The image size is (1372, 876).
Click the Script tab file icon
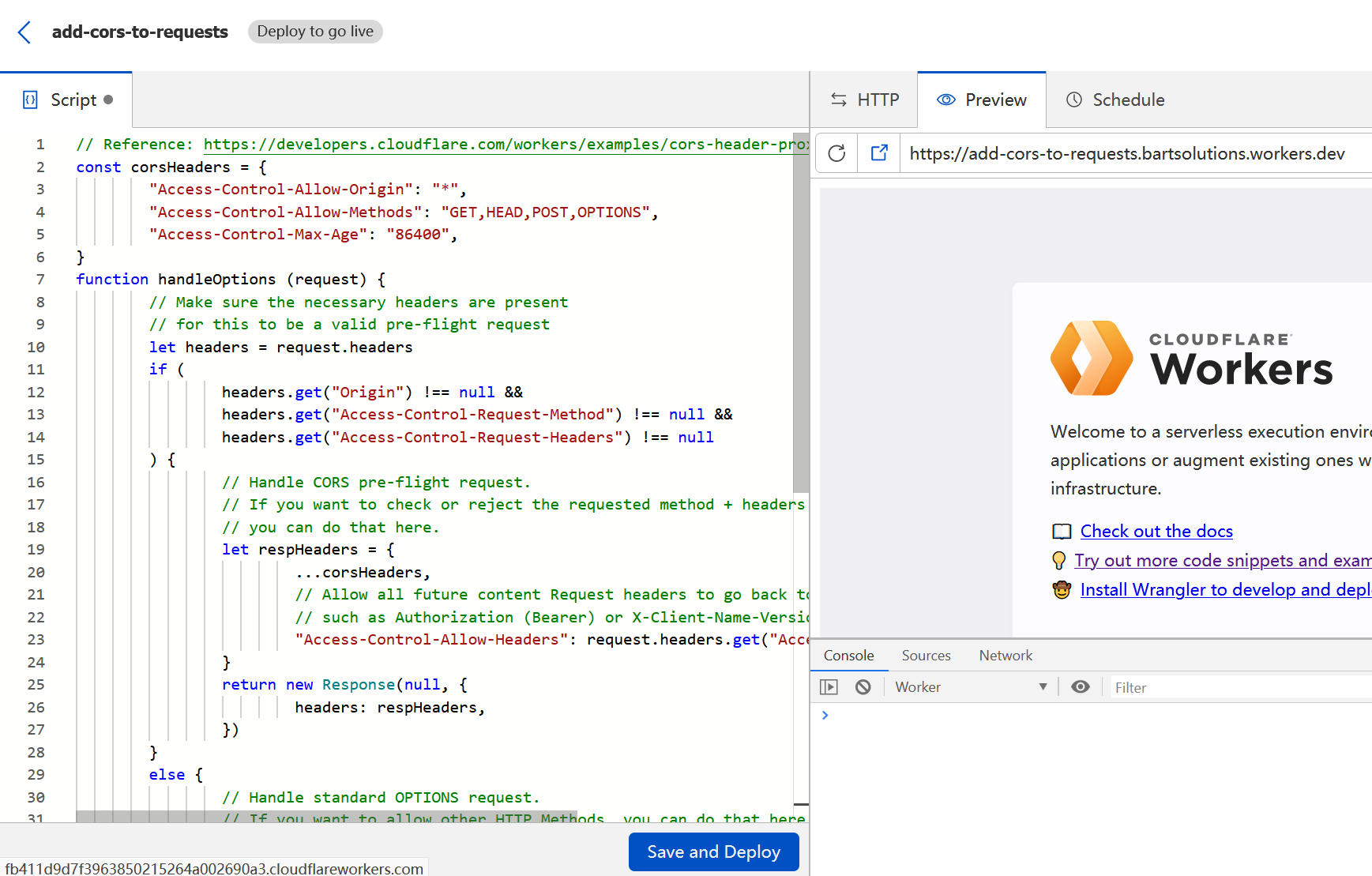(31, 100)
